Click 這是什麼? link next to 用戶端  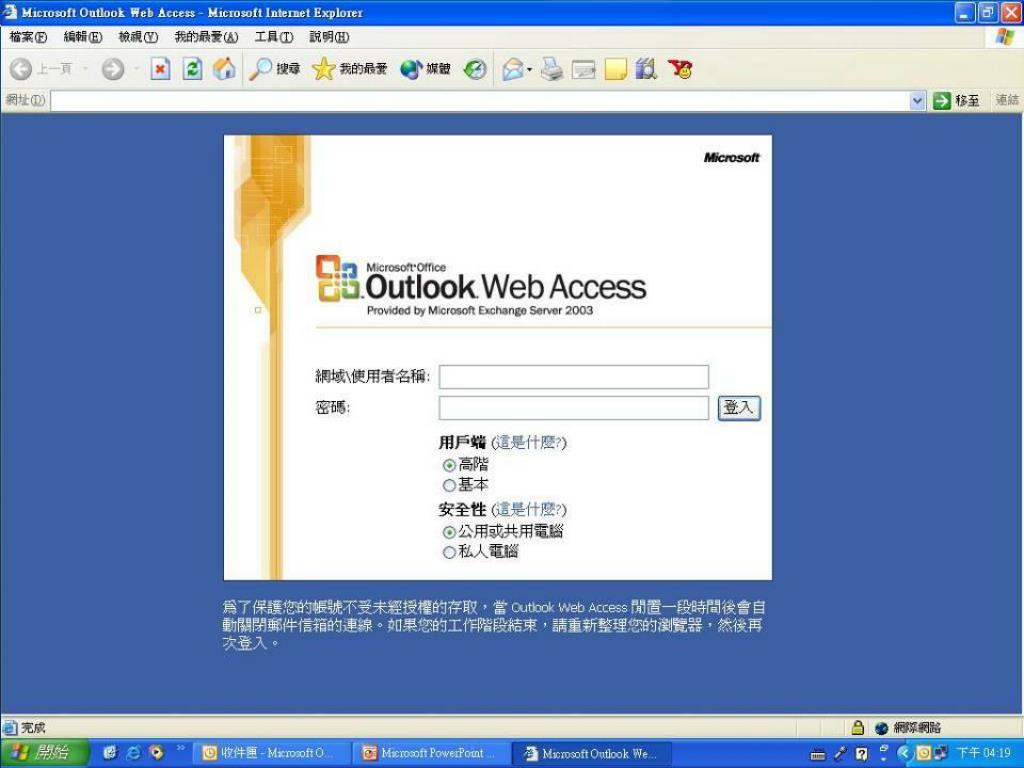coord(529,443)
